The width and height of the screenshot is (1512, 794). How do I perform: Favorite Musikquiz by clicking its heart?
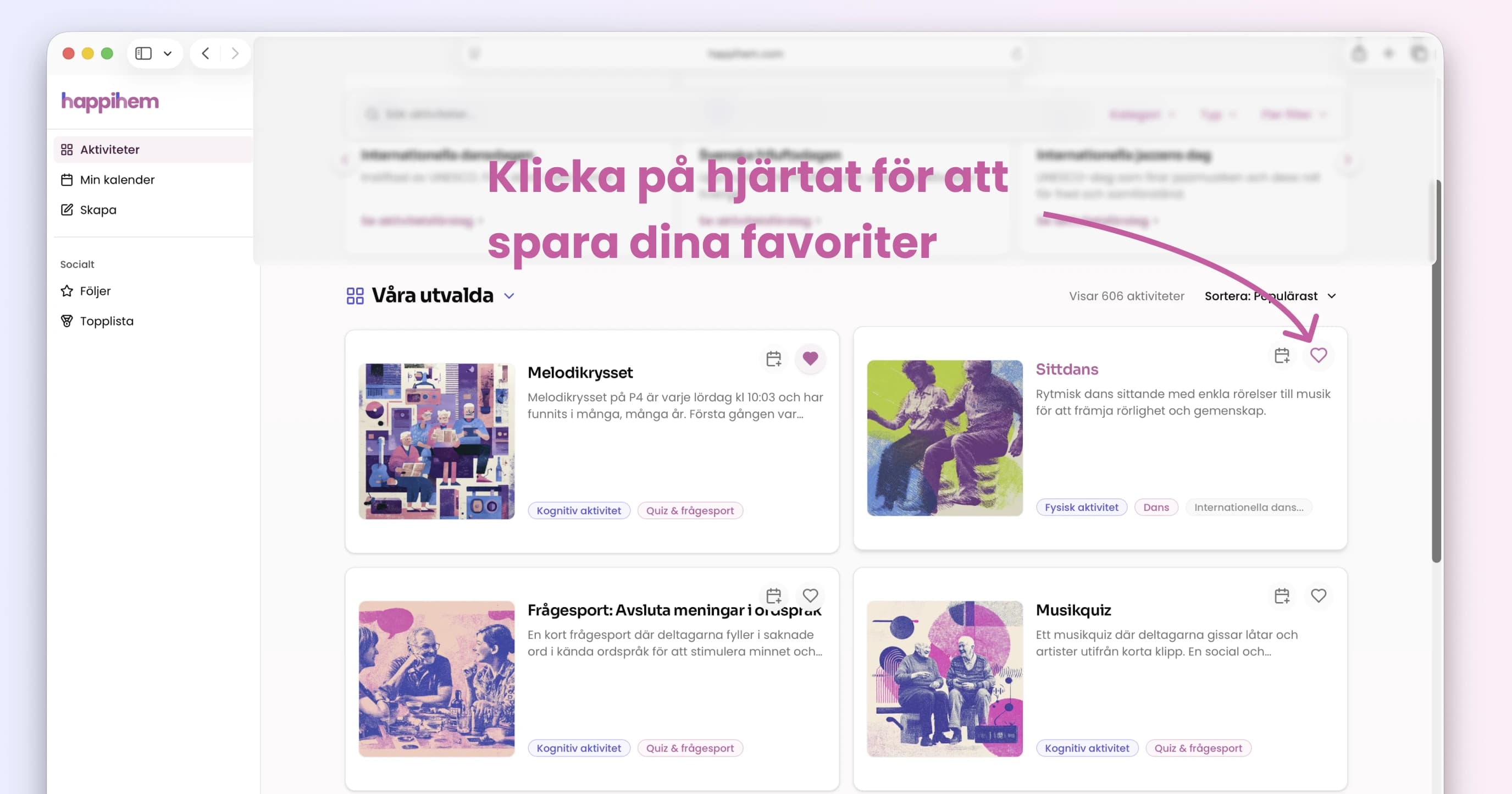1319,596
